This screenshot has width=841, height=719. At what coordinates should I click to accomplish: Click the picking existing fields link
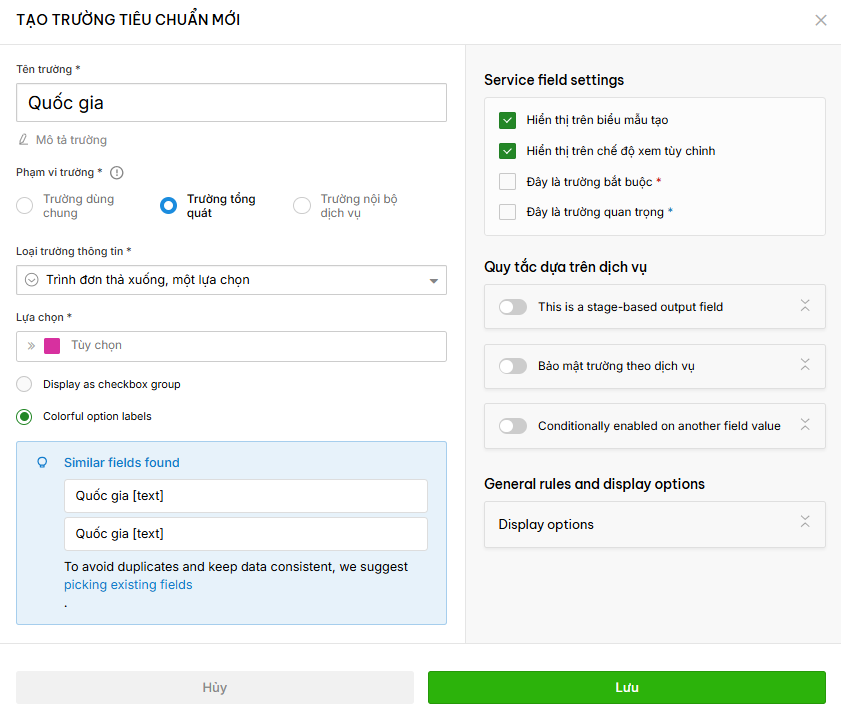pyautogui.click(x=128, y=584)
